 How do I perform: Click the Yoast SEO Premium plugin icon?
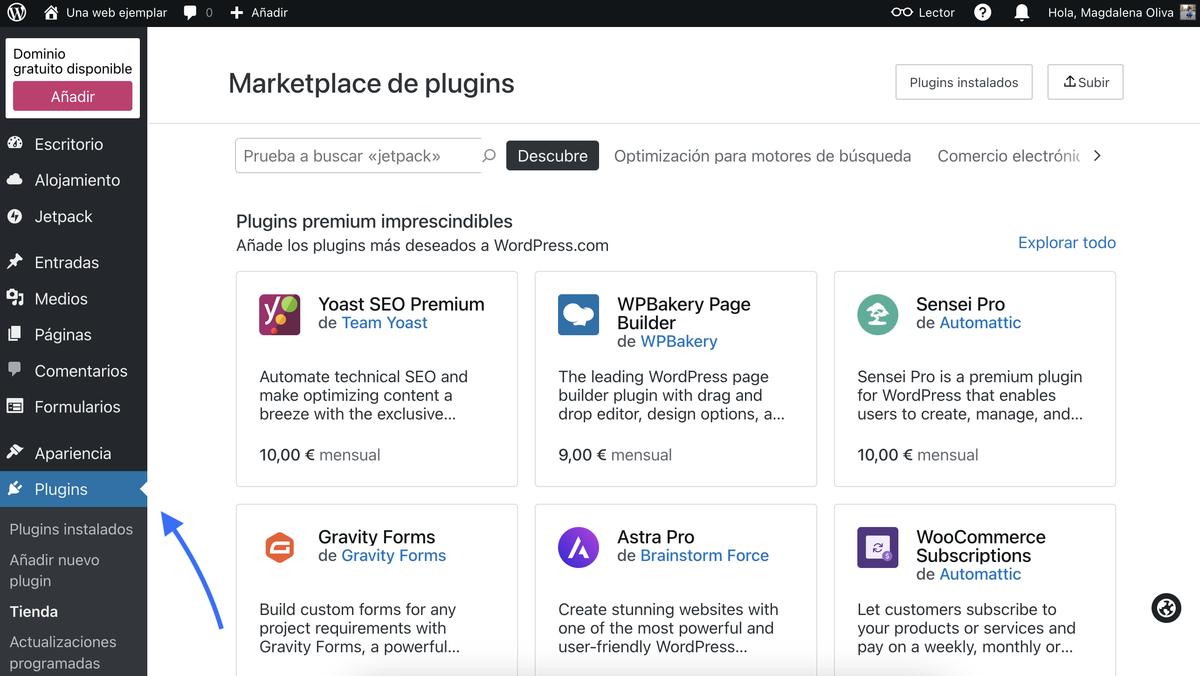(x=279, y=314)
